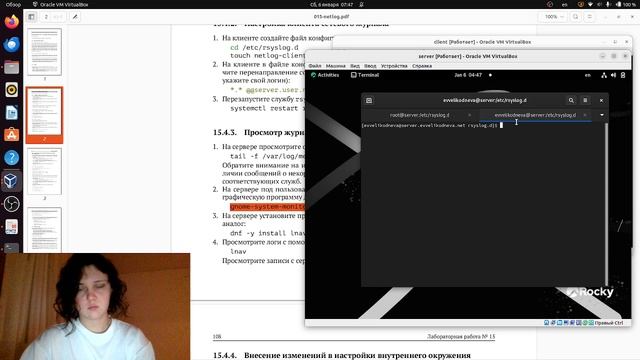Open Обзор activities overview in top bar
The width and height of the screenshot is (640, 360).
pyautogui.click(x=13, y=4)
